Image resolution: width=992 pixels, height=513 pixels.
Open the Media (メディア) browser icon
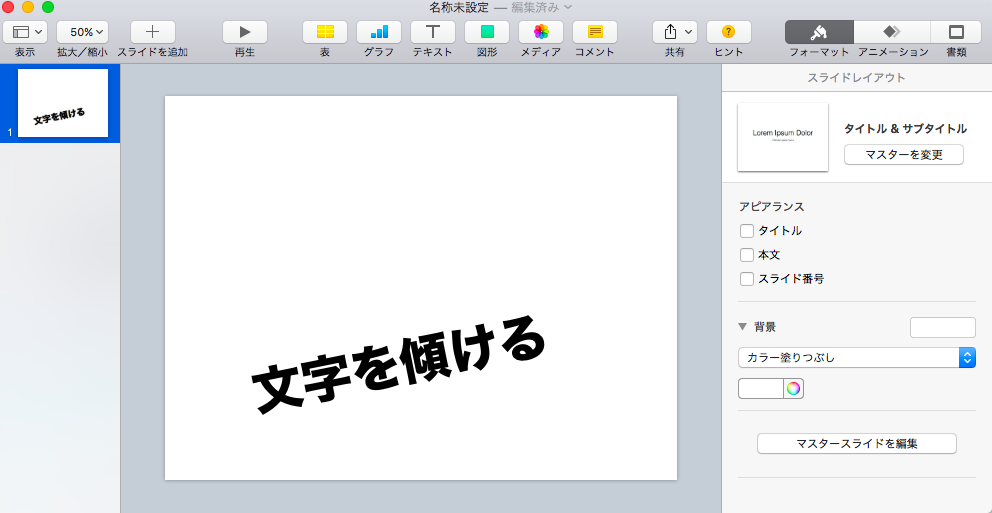tap(541, 32)
